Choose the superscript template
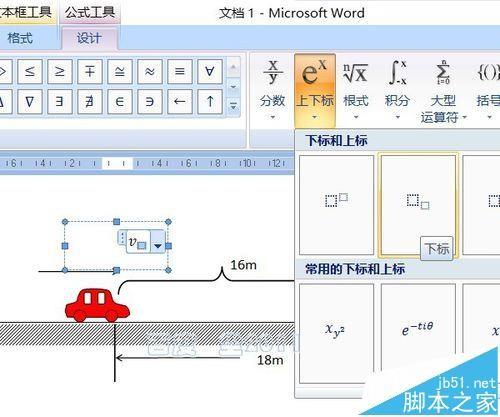The image size is (500, 417). 337,205
